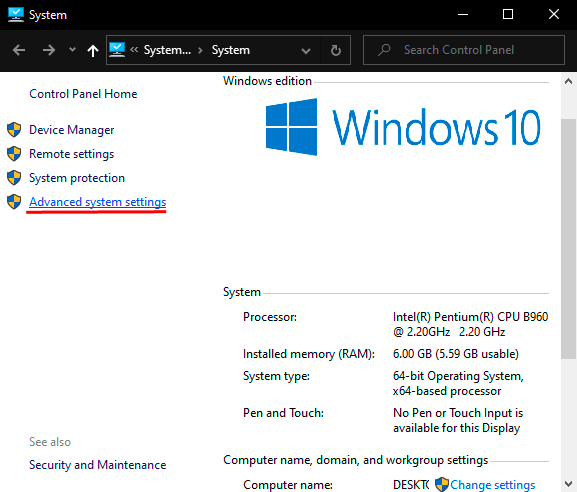Click the shield icon beside Remote settings
This screenshot has height=492, width=577.
pyautogui.click(x=14, y=154)
